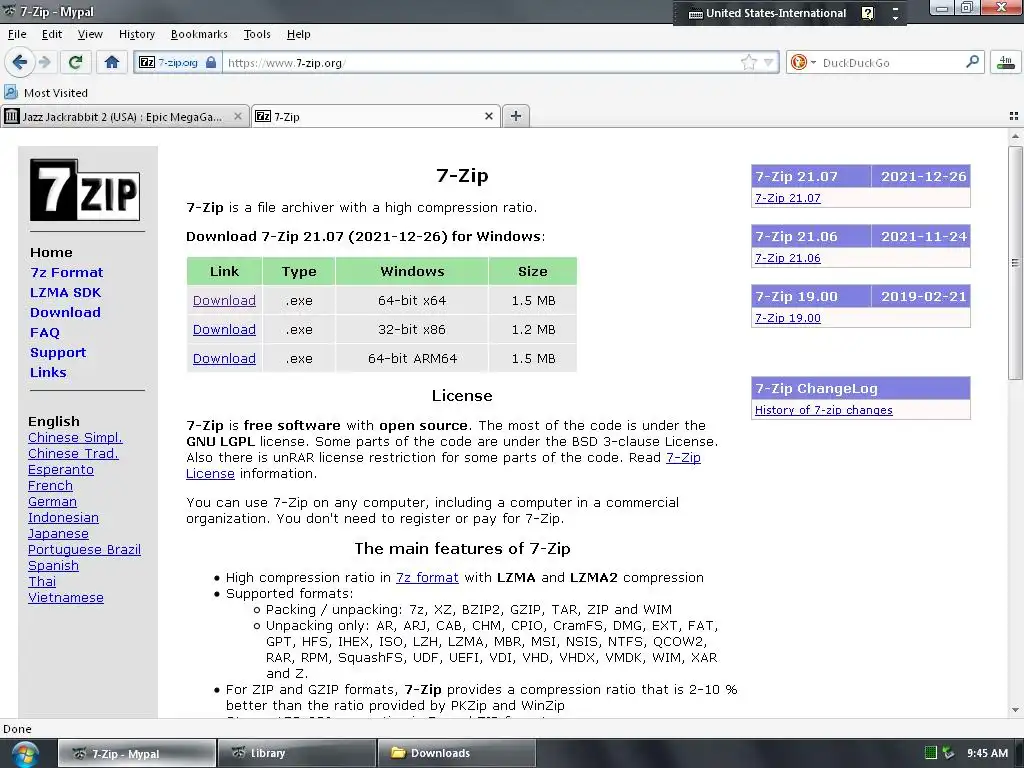Click the page vertical scrollbar thumb
Screen dimensions: 1024x768
[1015, 263]
